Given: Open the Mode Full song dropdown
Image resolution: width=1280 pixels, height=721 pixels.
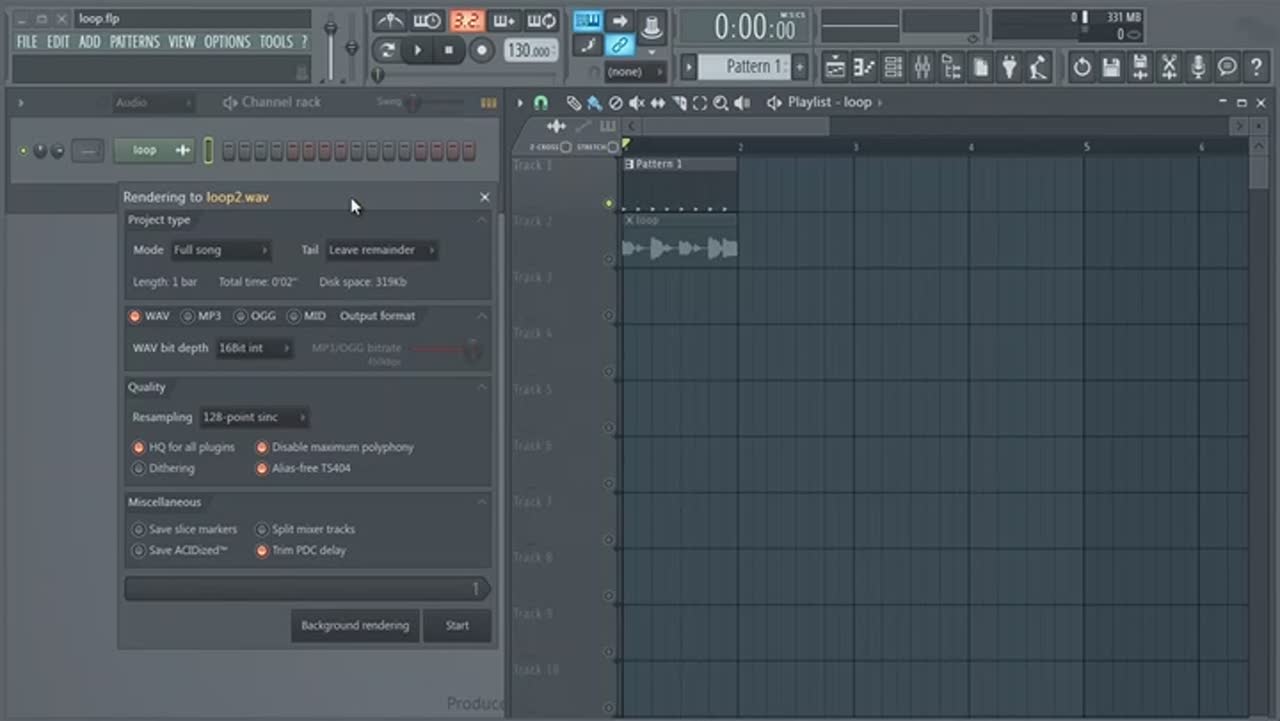Looking at the screenshot, I should [x=220, y=250].
